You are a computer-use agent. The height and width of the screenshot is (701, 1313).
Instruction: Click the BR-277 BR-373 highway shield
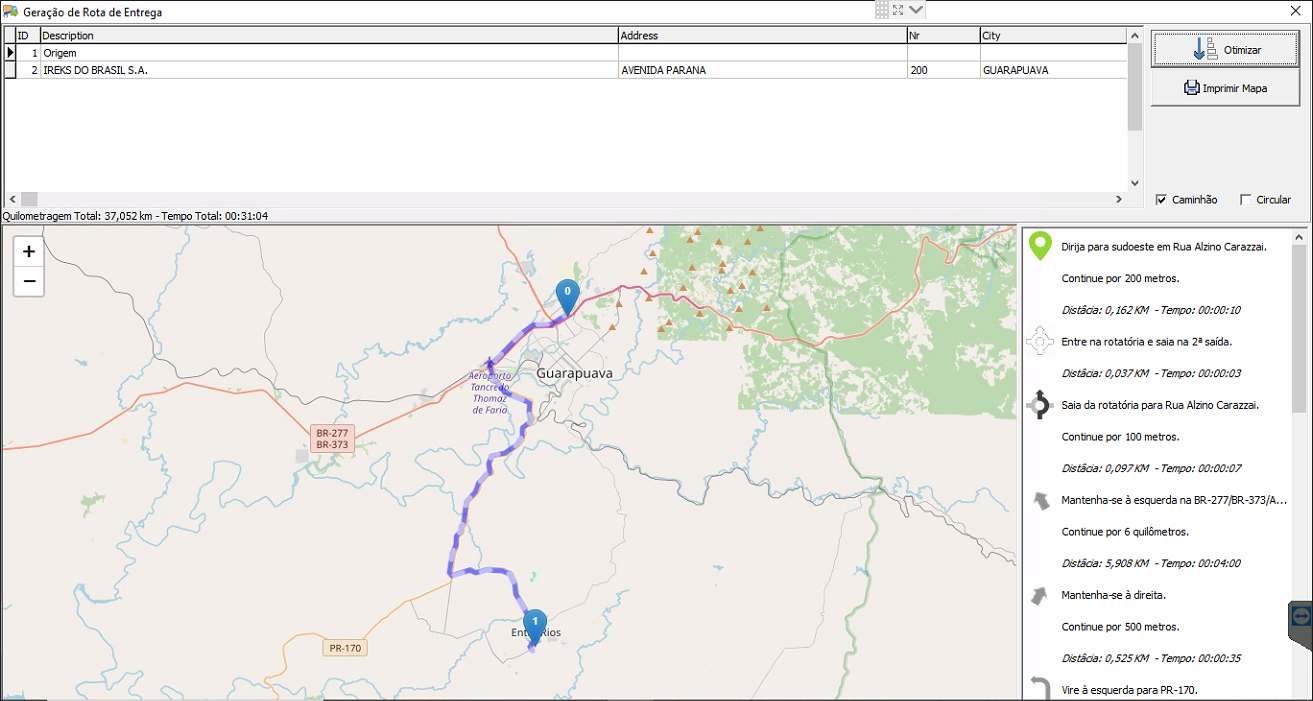(x=331, y=438)
